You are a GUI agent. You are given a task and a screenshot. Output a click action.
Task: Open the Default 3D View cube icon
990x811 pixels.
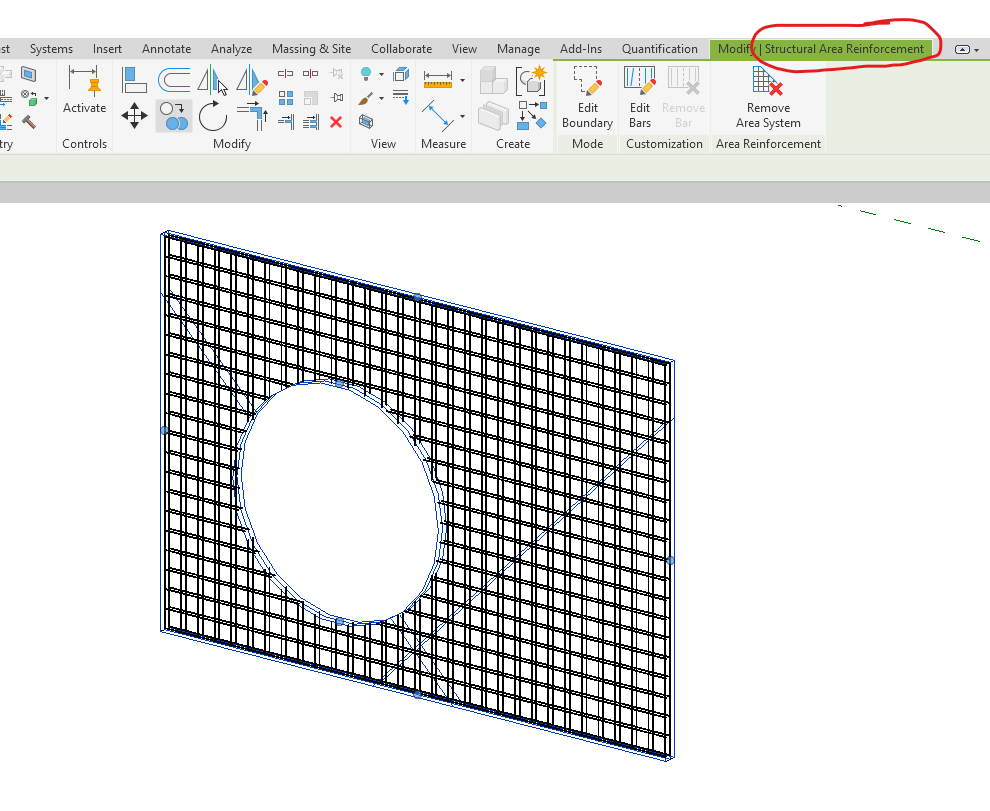click(x=400, y=73)
